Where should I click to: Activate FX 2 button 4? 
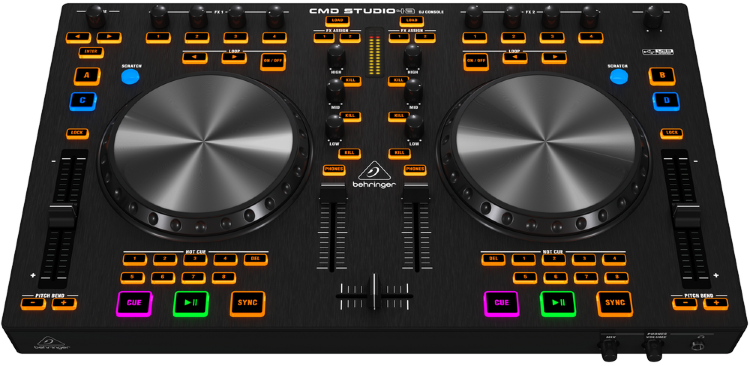[x=590, y=37]
